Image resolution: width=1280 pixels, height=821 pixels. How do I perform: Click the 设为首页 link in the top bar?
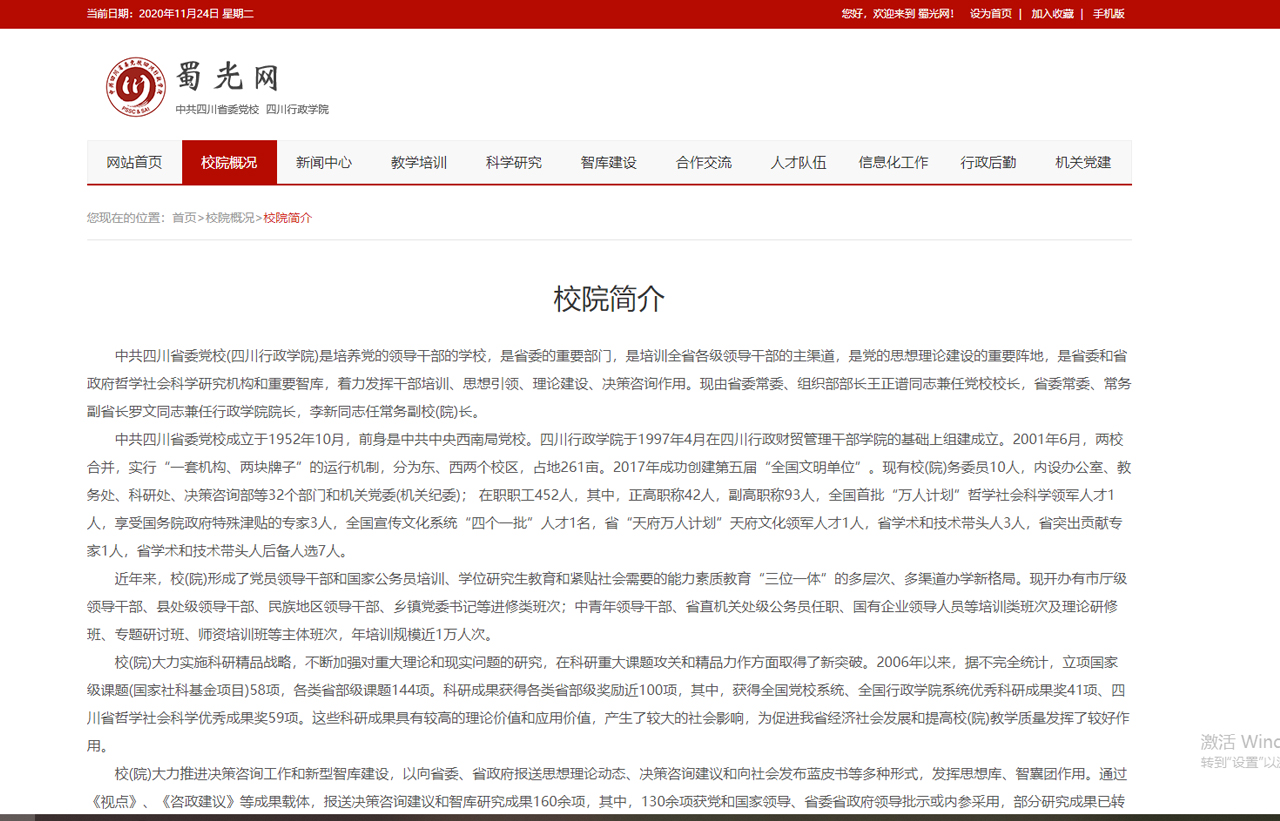coord(990,14)
